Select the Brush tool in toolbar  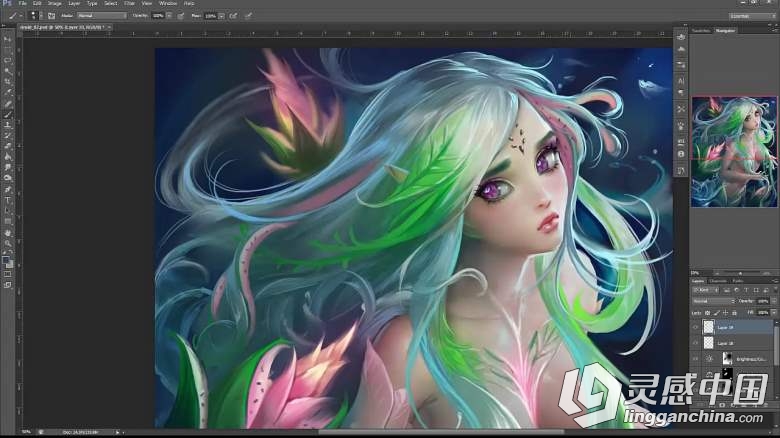coord(7,114)
